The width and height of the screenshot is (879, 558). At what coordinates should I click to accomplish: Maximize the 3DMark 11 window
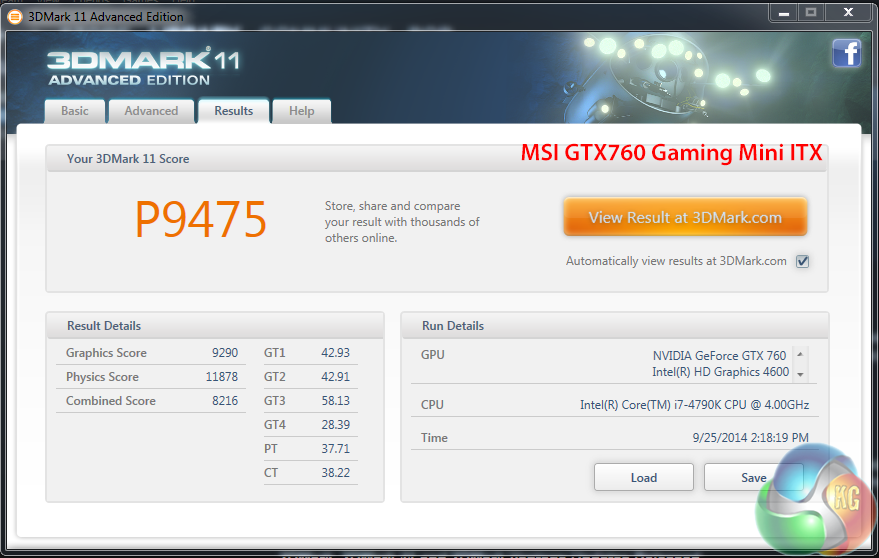811,13
